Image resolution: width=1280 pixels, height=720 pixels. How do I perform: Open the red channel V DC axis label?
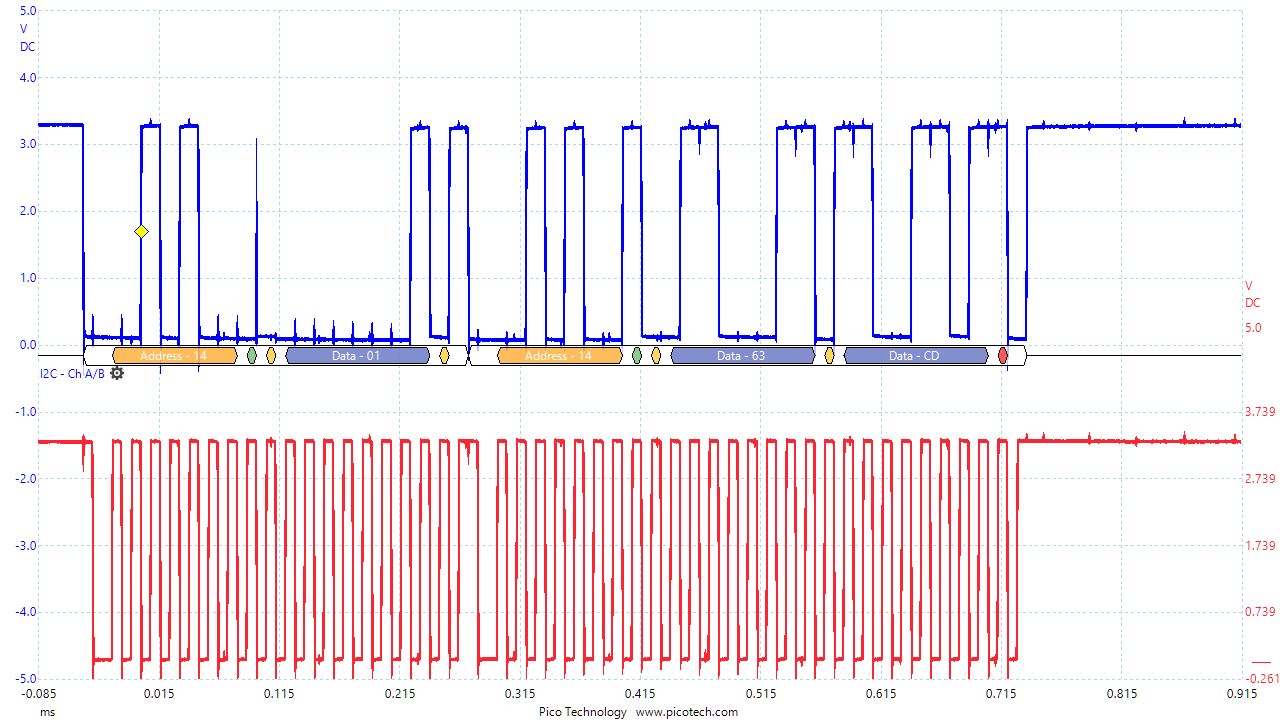pyautogui.click(x=1252, y=294)
